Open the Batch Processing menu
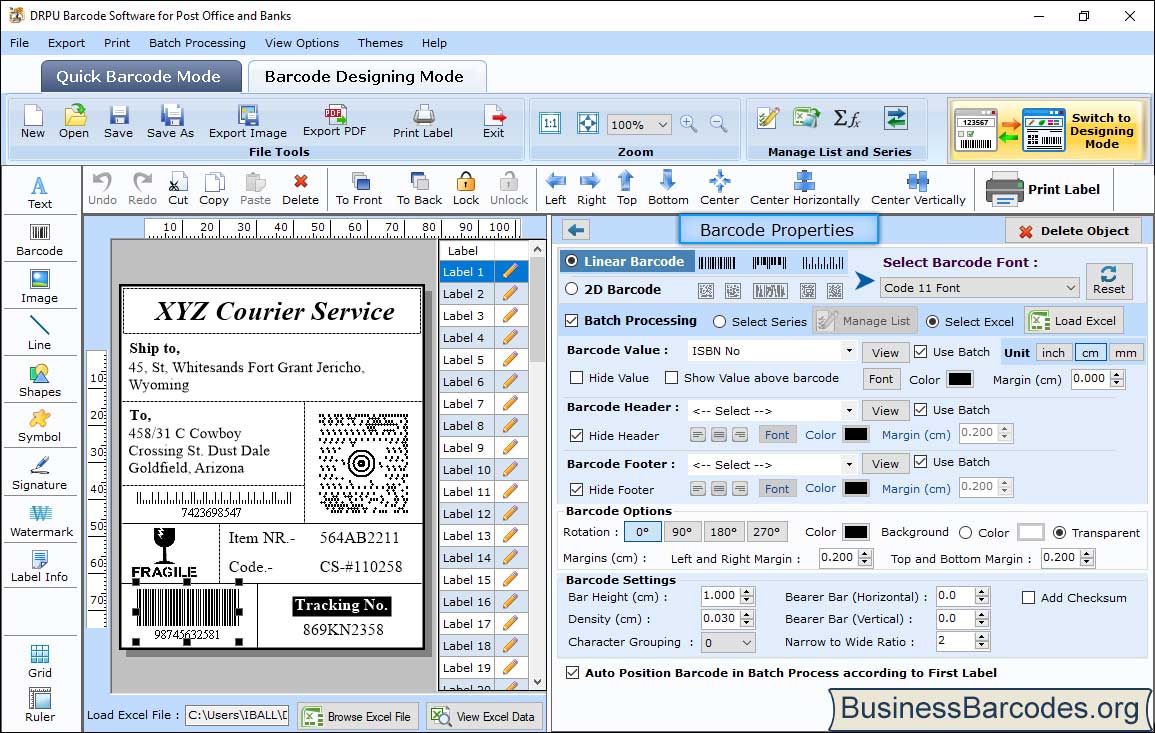This screenshot has width=1155, height=733. (197, 43)
